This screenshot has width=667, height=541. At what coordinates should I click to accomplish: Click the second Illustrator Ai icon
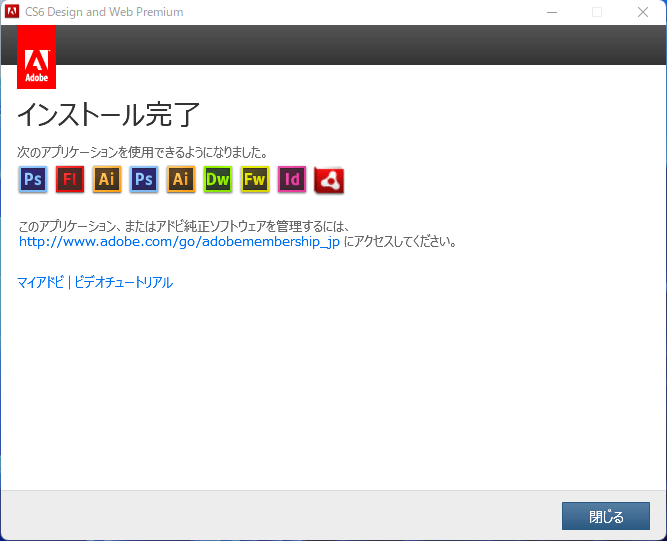click(181, 179)
